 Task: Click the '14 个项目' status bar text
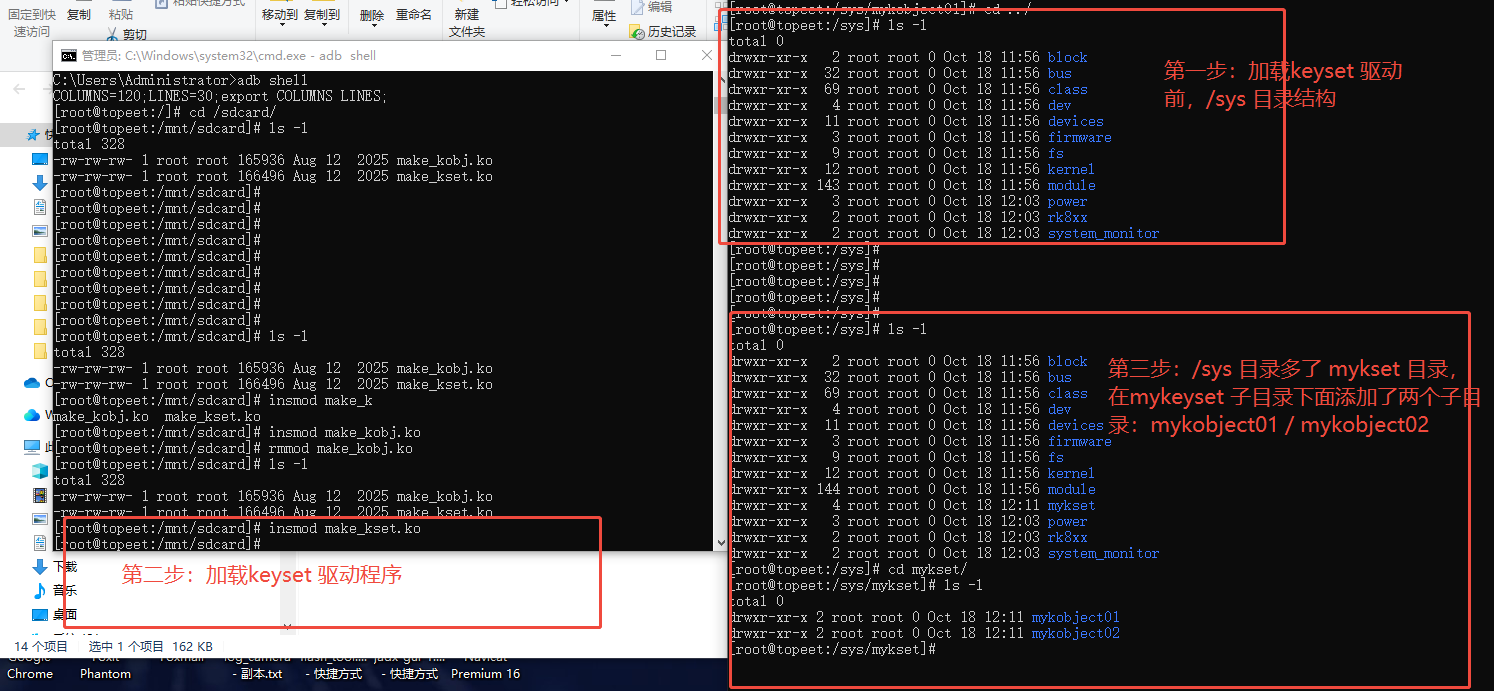41,647
